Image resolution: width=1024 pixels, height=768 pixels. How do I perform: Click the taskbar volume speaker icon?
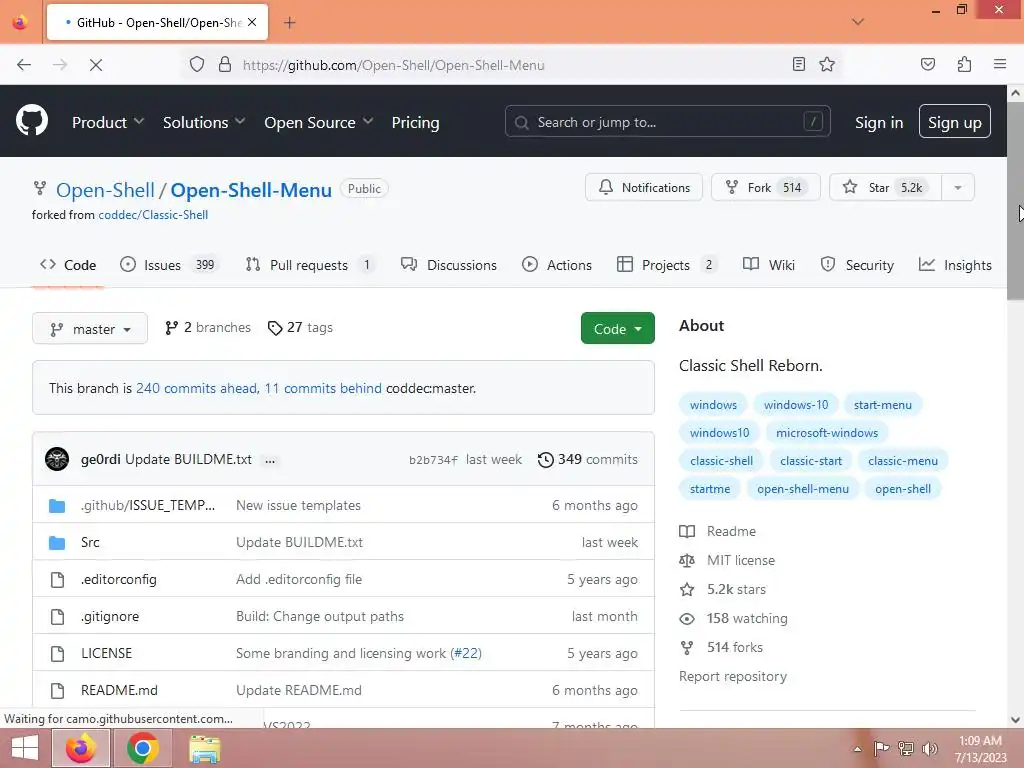tap(930, 748)
